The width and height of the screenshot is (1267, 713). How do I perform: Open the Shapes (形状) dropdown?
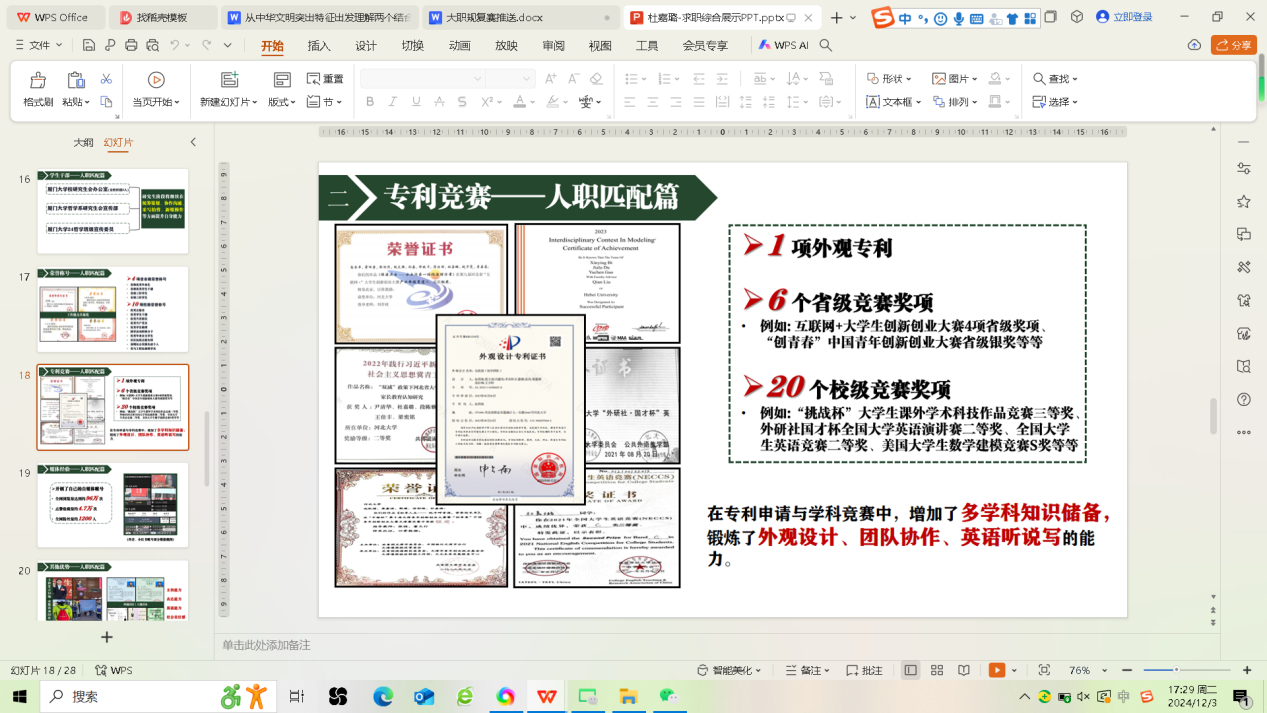[x=889, y=78]
